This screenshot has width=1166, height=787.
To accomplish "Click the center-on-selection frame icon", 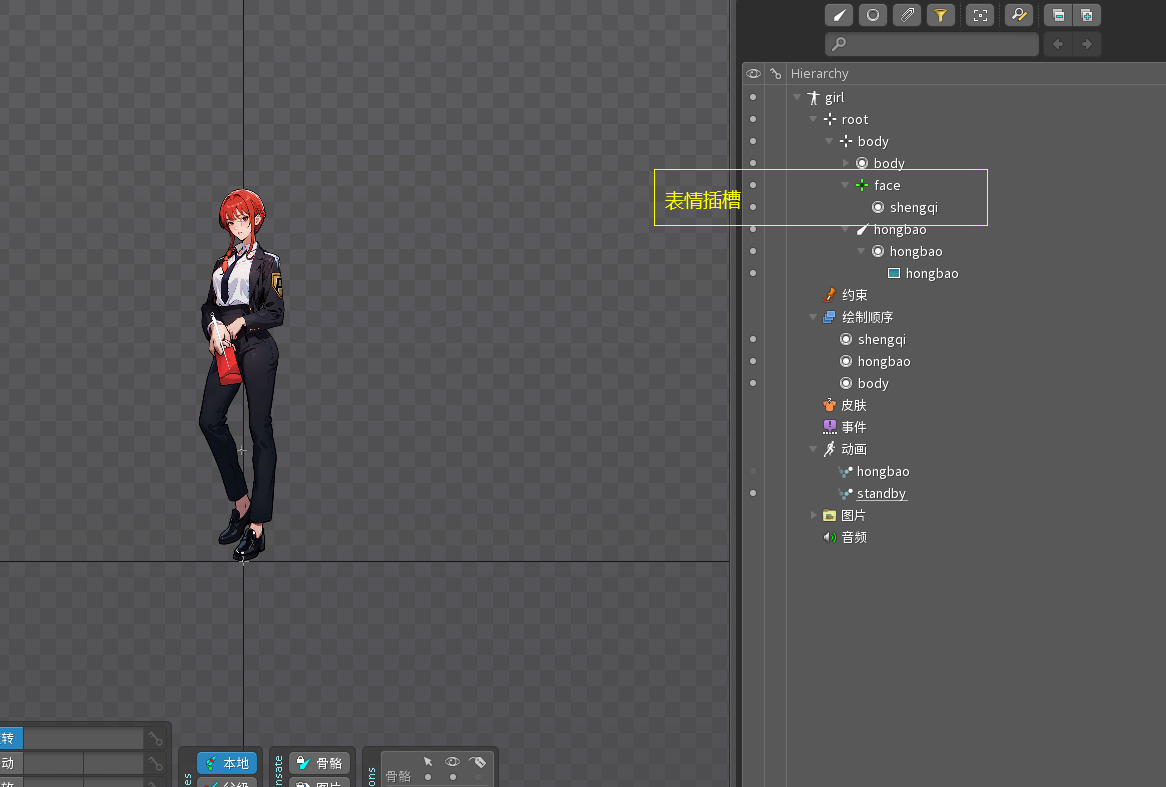I will click(980, 15).
